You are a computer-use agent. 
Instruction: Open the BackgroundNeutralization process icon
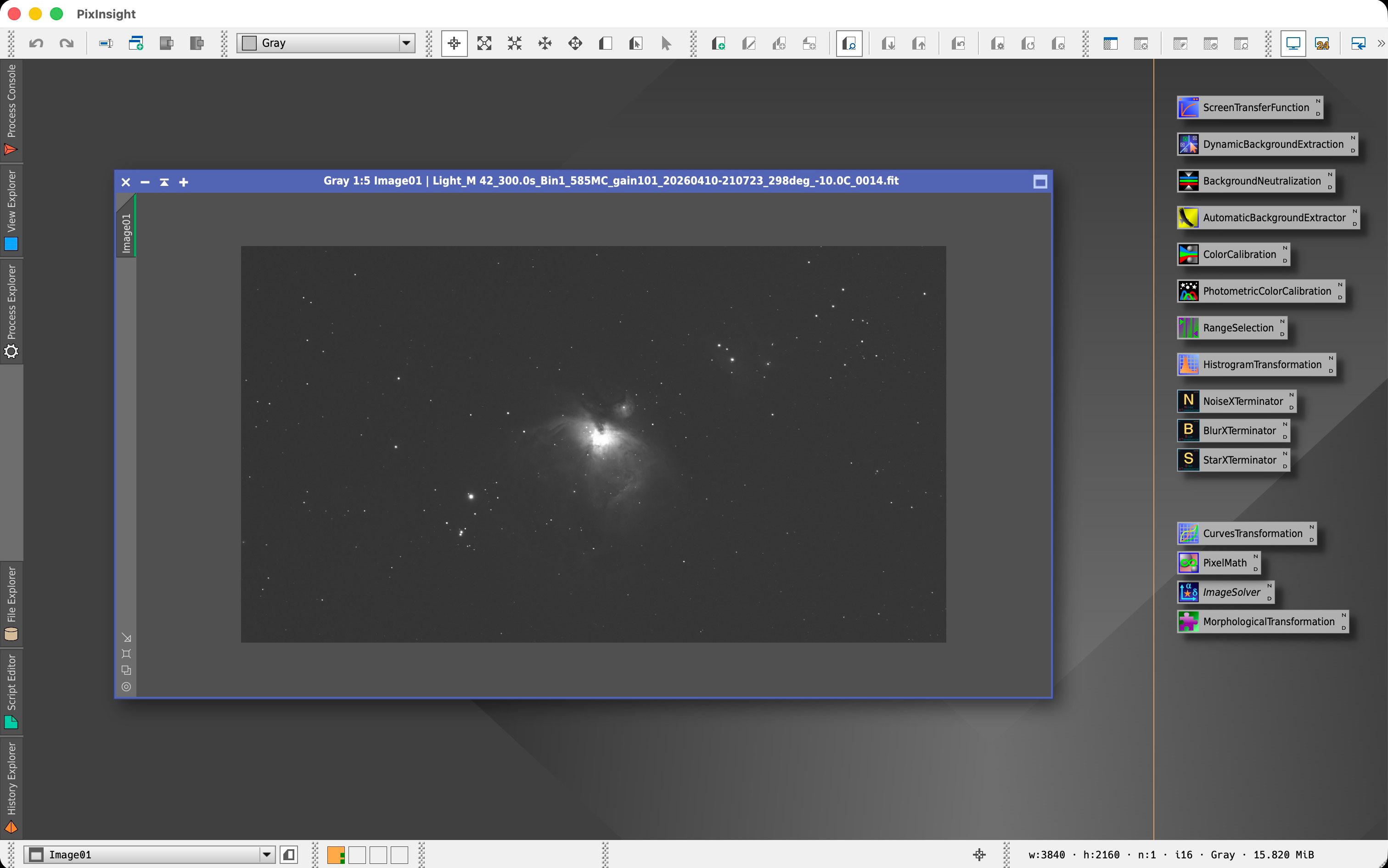(1255, 181)
